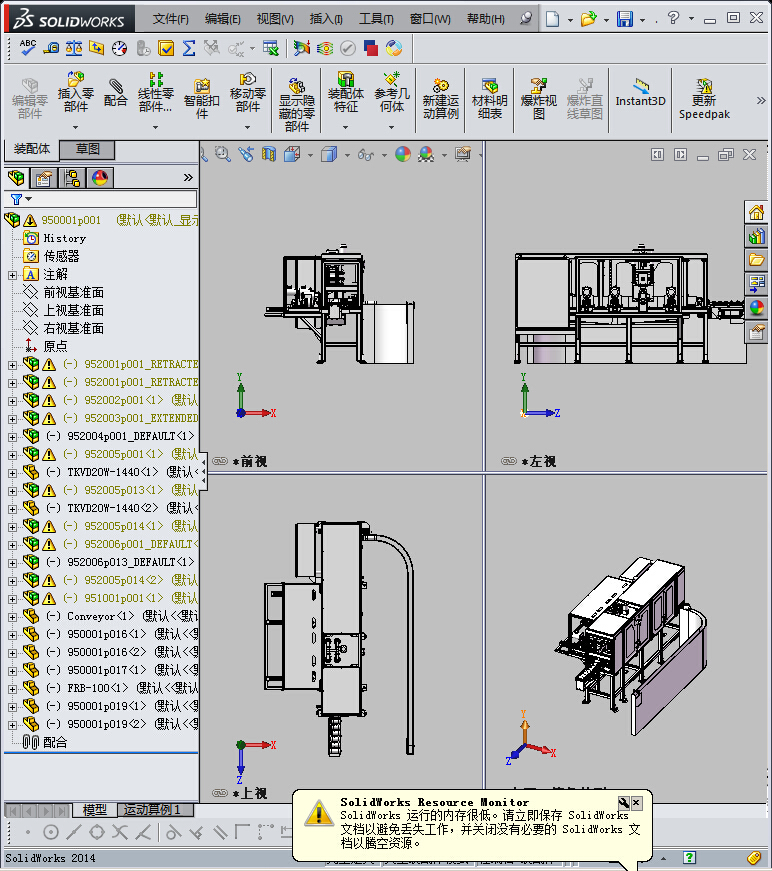Click Update Speedpak button
772x871 pixels.
(x=704, y=99)
